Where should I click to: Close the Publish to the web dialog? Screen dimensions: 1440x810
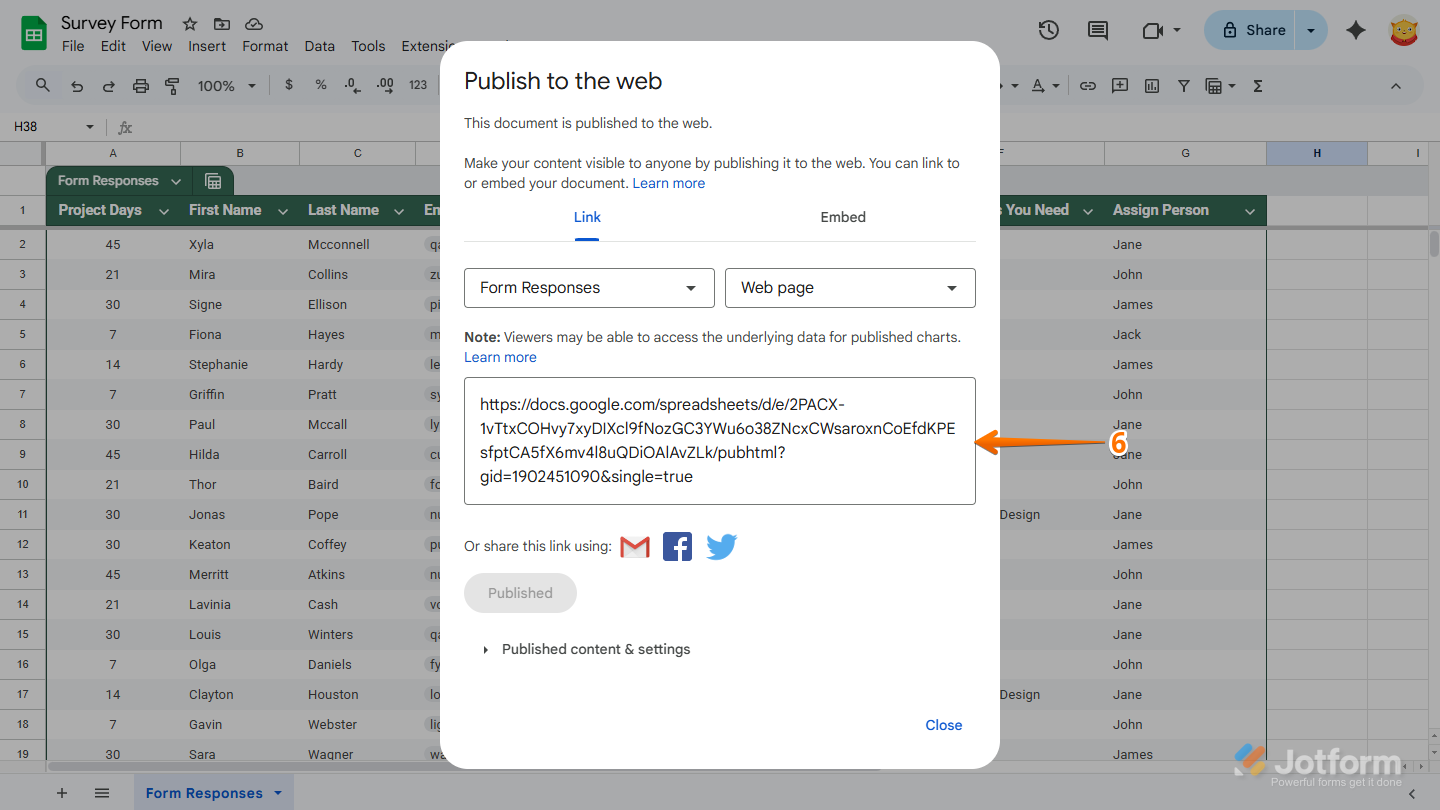pos(943,725)
